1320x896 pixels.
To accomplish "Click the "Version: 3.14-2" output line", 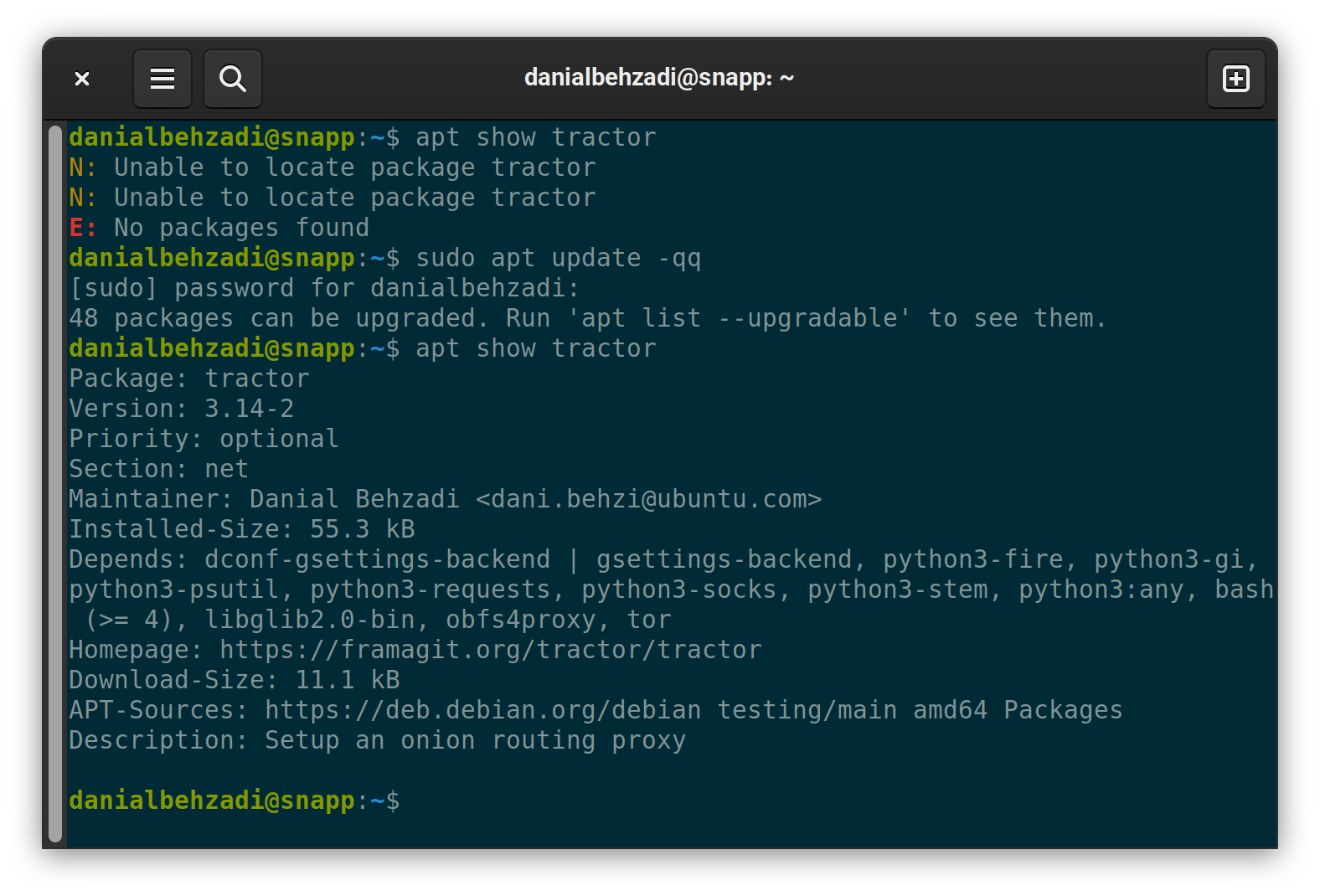I will click(182, 409).
